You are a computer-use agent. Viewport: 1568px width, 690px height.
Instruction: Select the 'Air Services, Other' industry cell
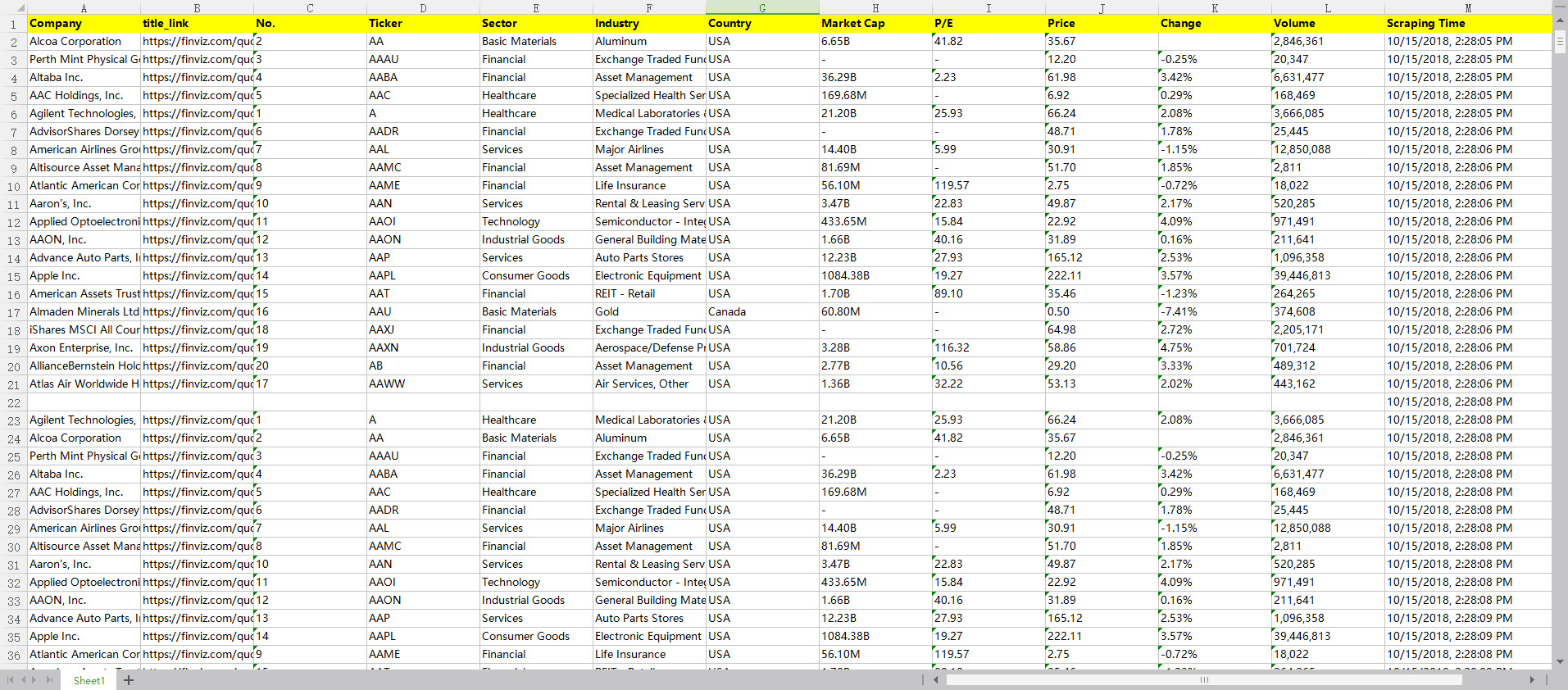649,384
